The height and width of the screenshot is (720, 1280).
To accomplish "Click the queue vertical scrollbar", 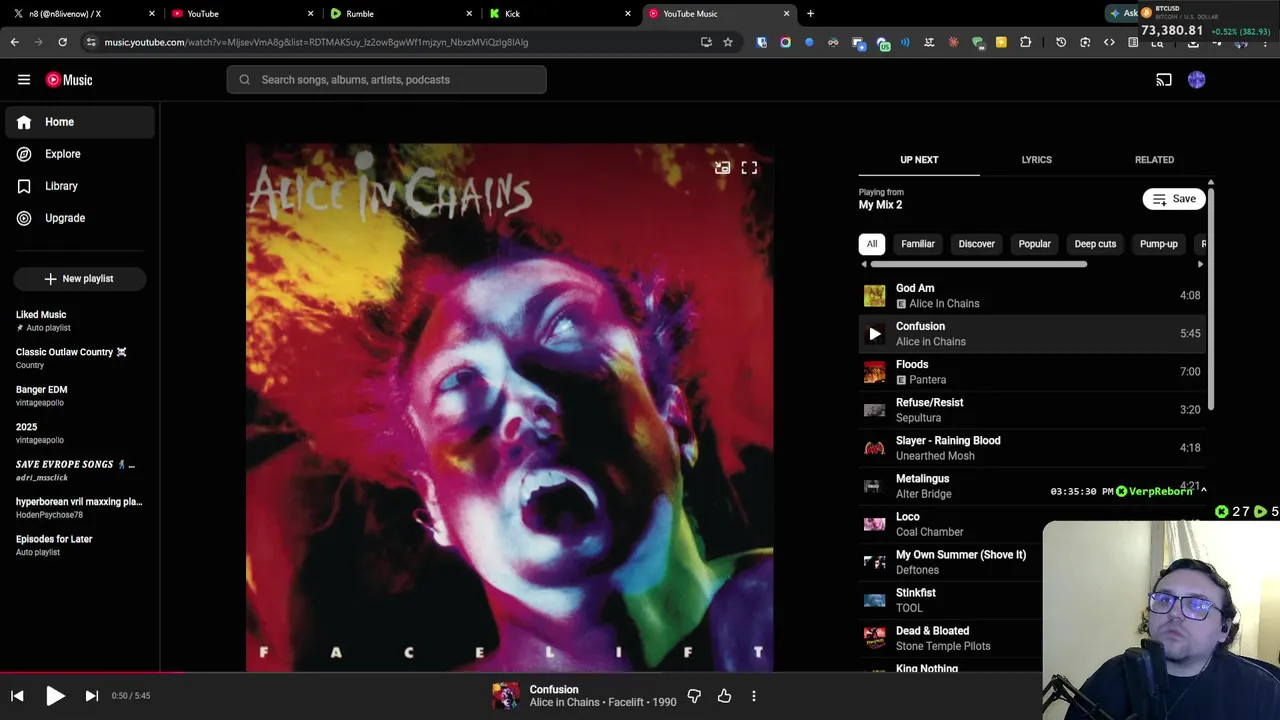I will click(x=1211, y=298).
